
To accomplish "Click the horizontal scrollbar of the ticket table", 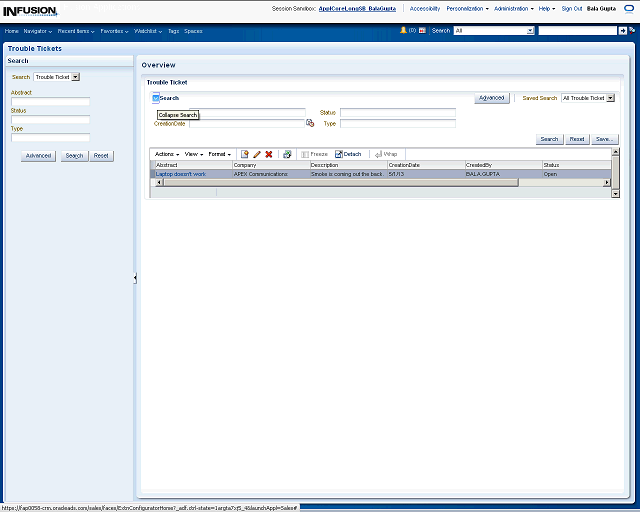I will click(x=340, y=183).
